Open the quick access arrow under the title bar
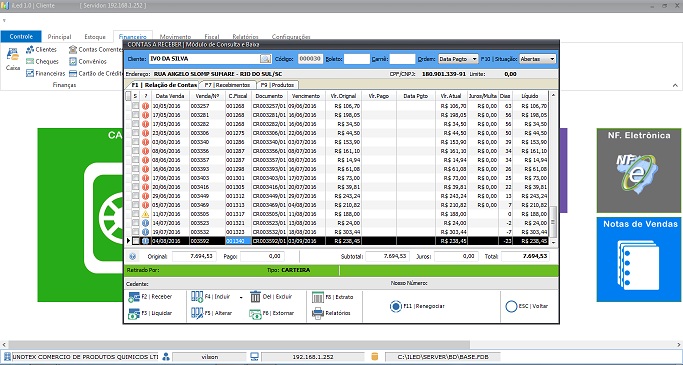 coord(4,20)
